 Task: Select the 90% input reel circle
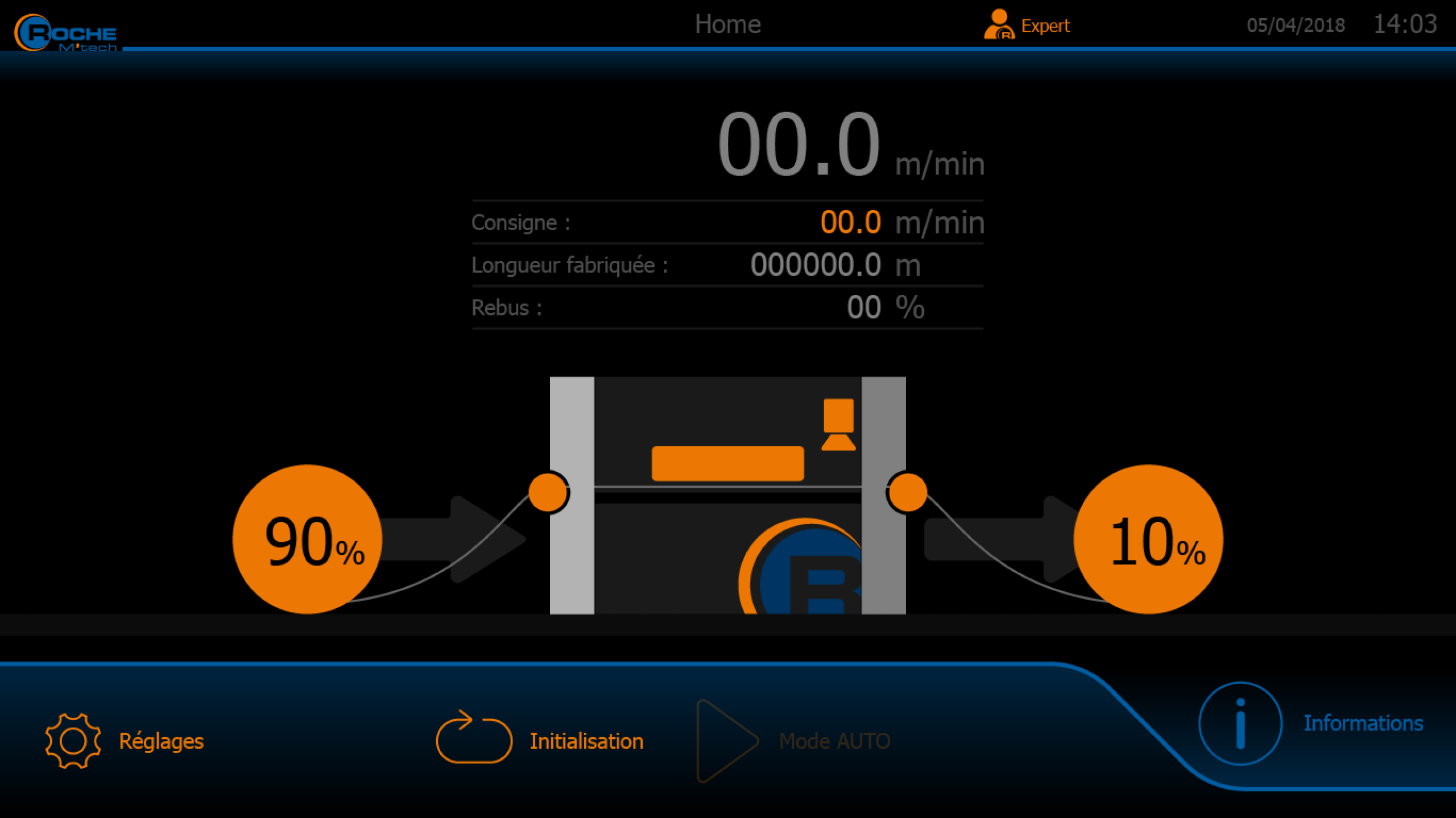[x=307, y=539]
